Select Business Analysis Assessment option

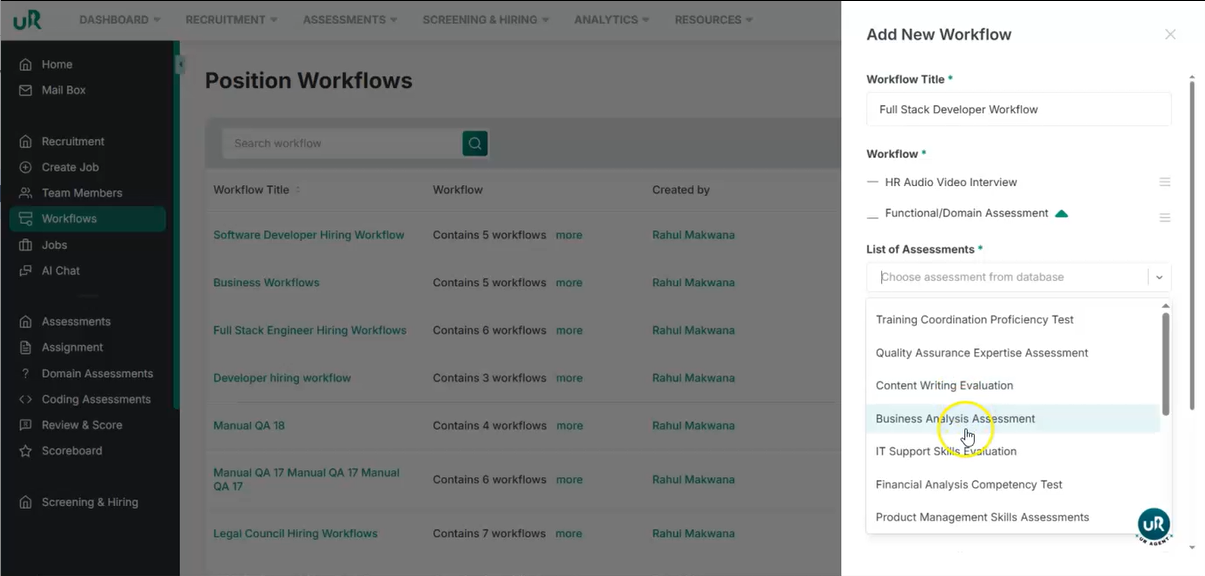click(x=955, y=419)
